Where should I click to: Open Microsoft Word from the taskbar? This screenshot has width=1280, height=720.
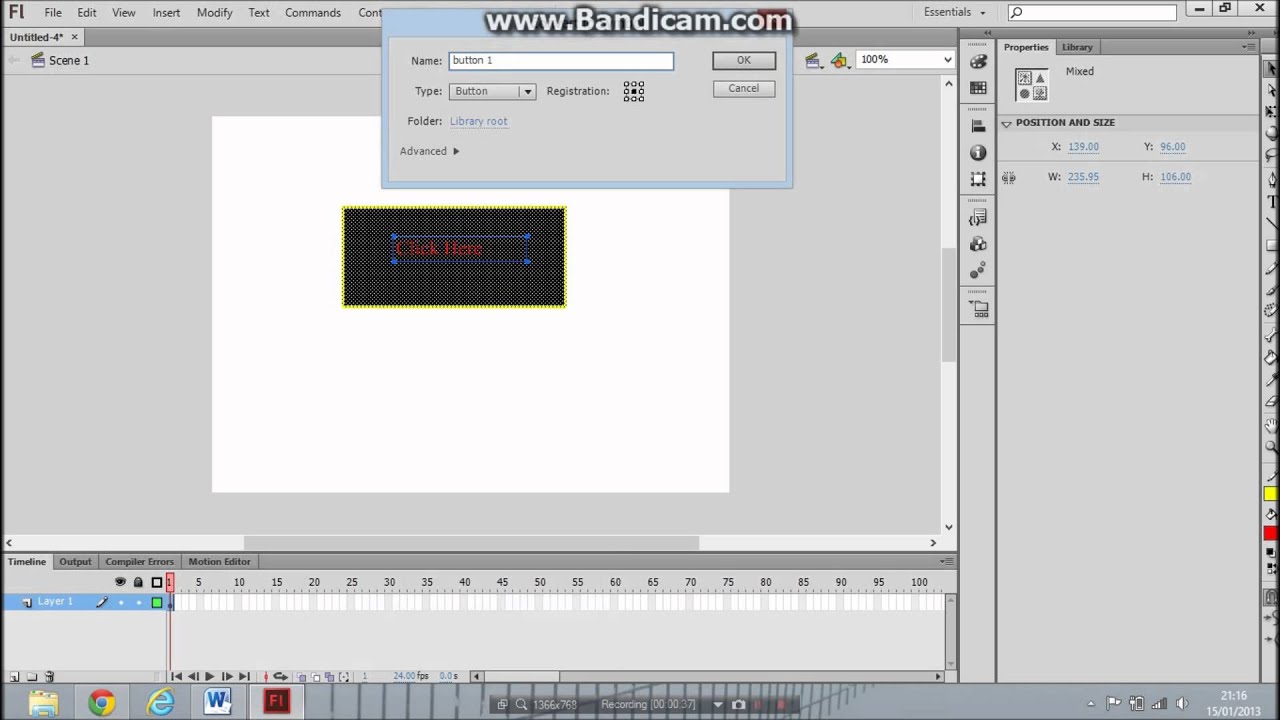pos(217,703)
